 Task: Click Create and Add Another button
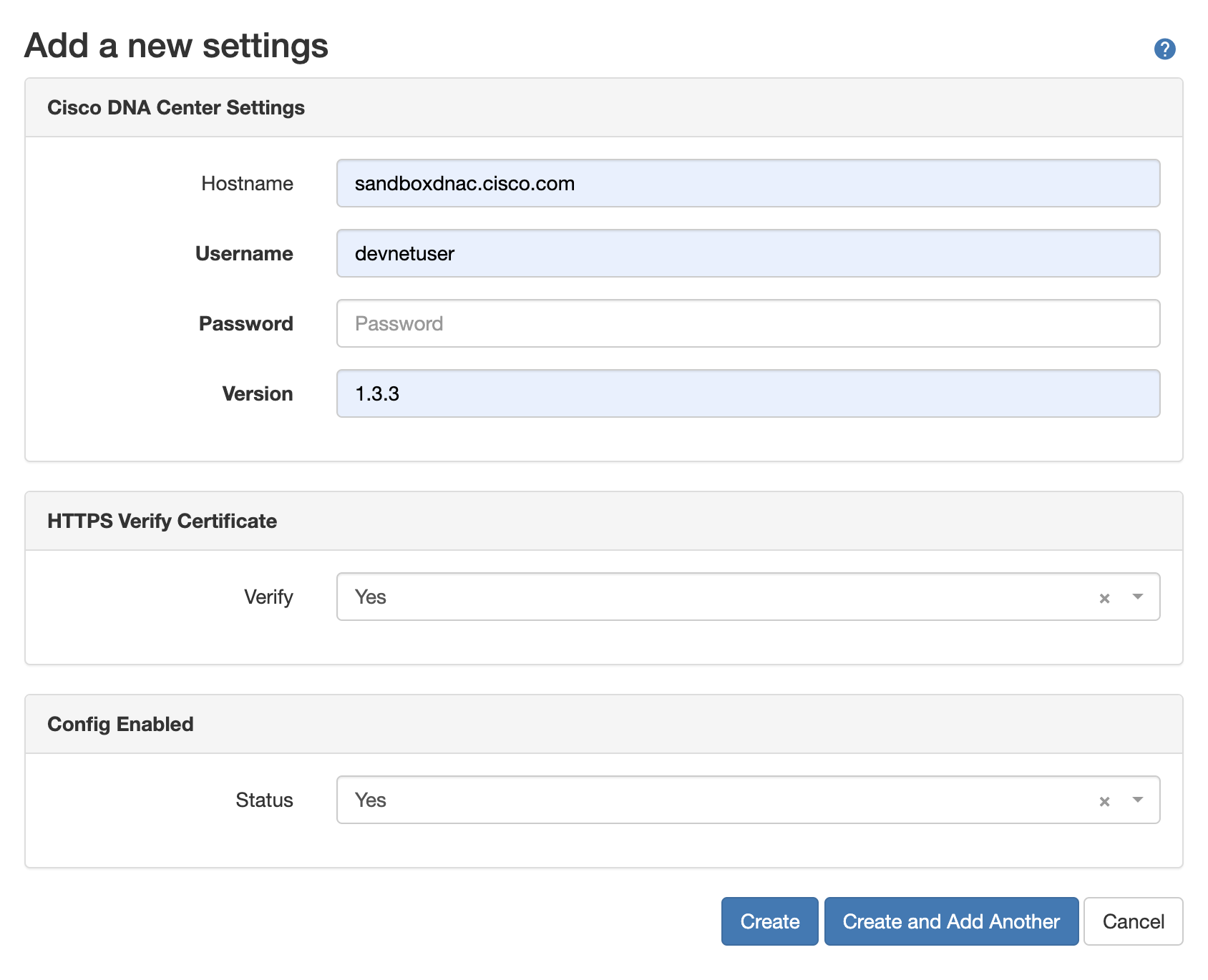(951, 921)
